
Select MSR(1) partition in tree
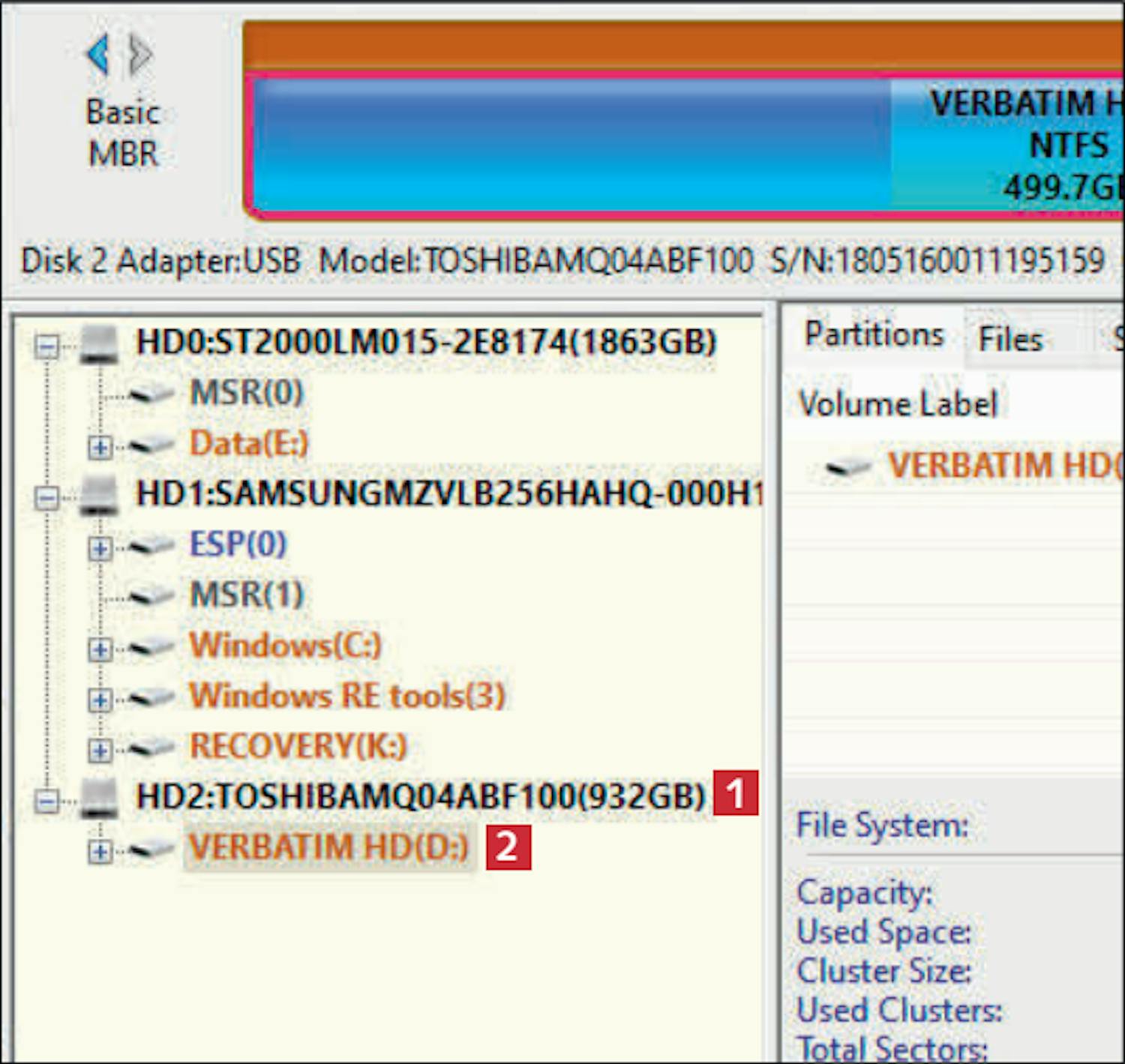(x=247, y=595)
